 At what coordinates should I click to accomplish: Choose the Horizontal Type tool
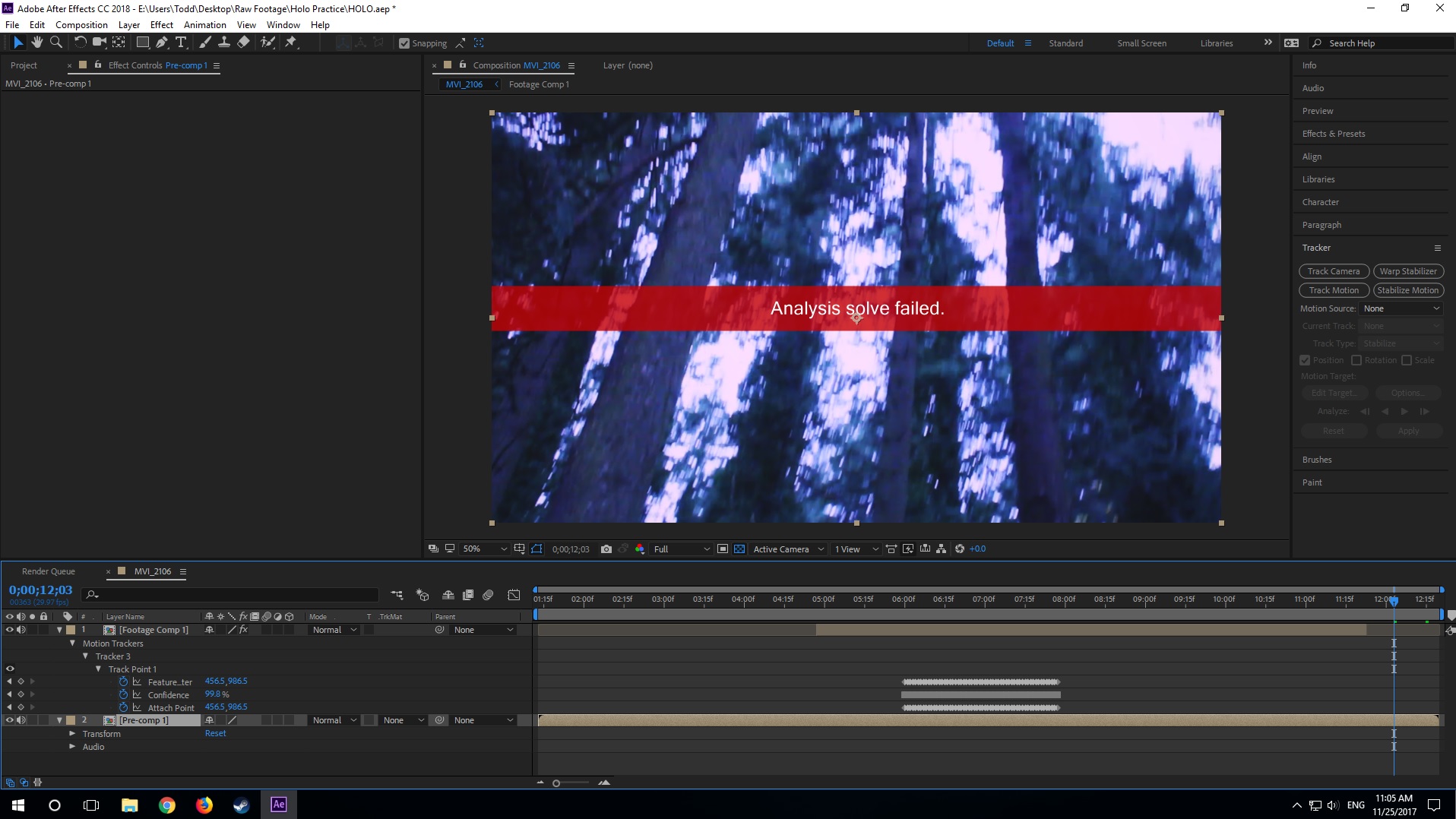(x=181, y=43)
